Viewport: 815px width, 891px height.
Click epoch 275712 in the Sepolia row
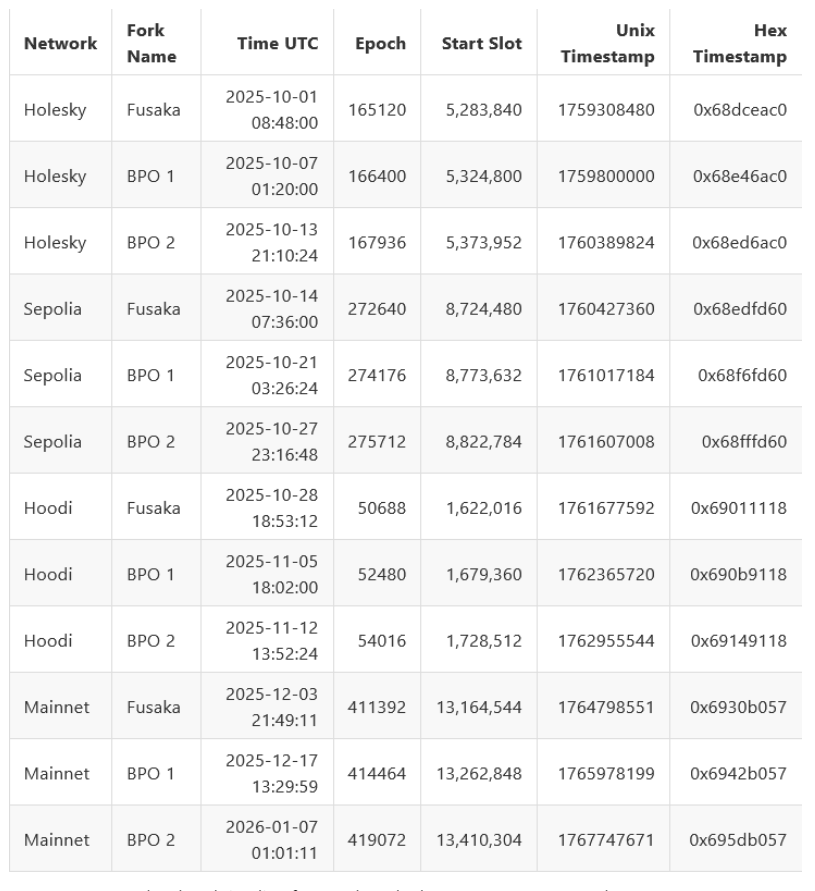377,440
